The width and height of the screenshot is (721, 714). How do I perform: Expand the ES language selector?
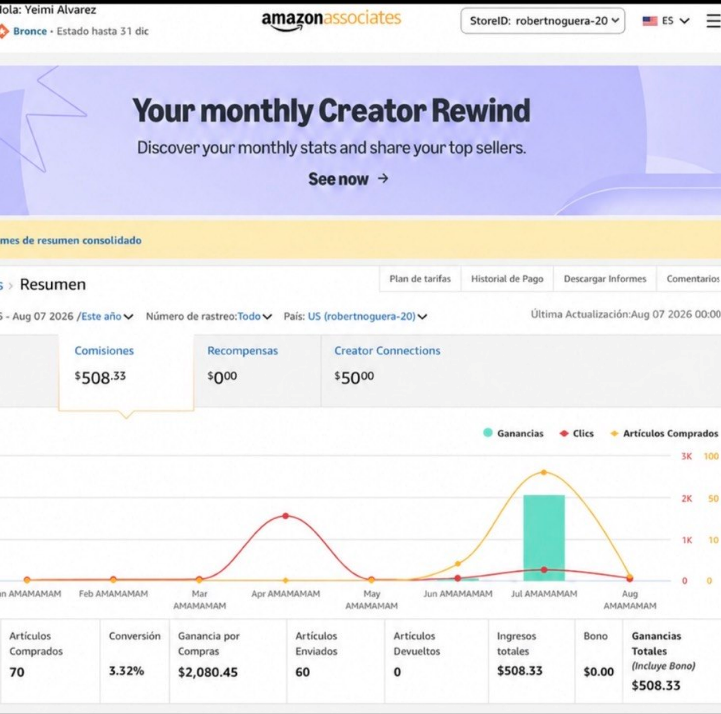pyautogui.click(x=675, y=21)
